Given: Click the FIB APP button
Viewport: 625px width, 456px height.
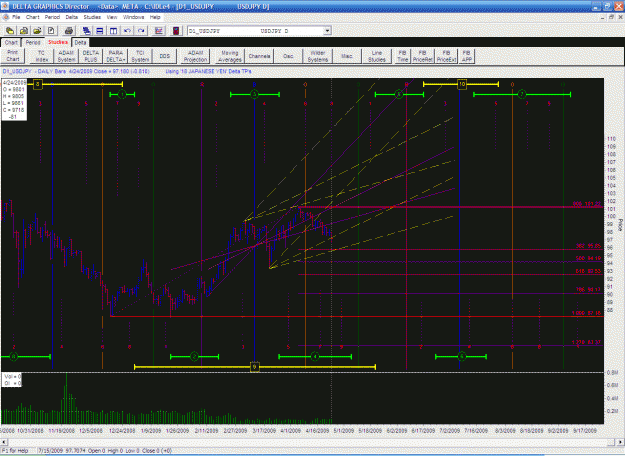Looking at the screenshot, I should (466, 56).
